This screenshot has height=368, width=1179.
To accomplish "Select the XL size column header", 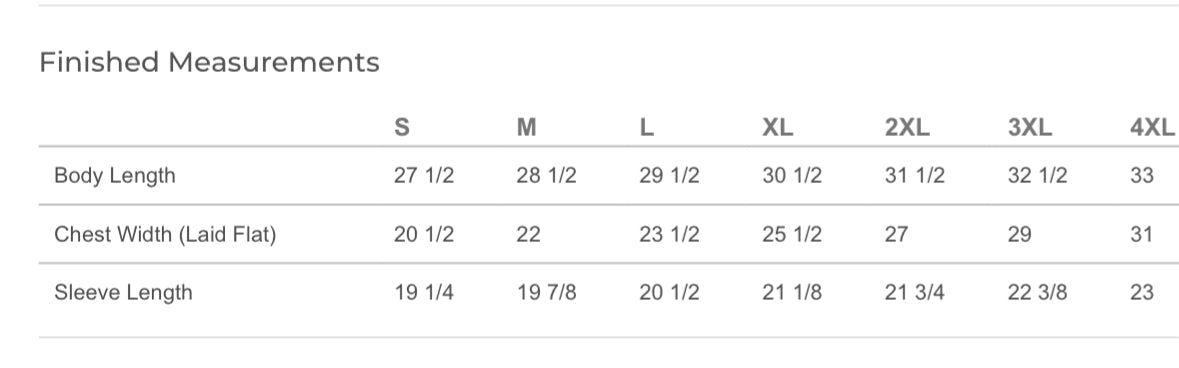I will coord(777,128).
